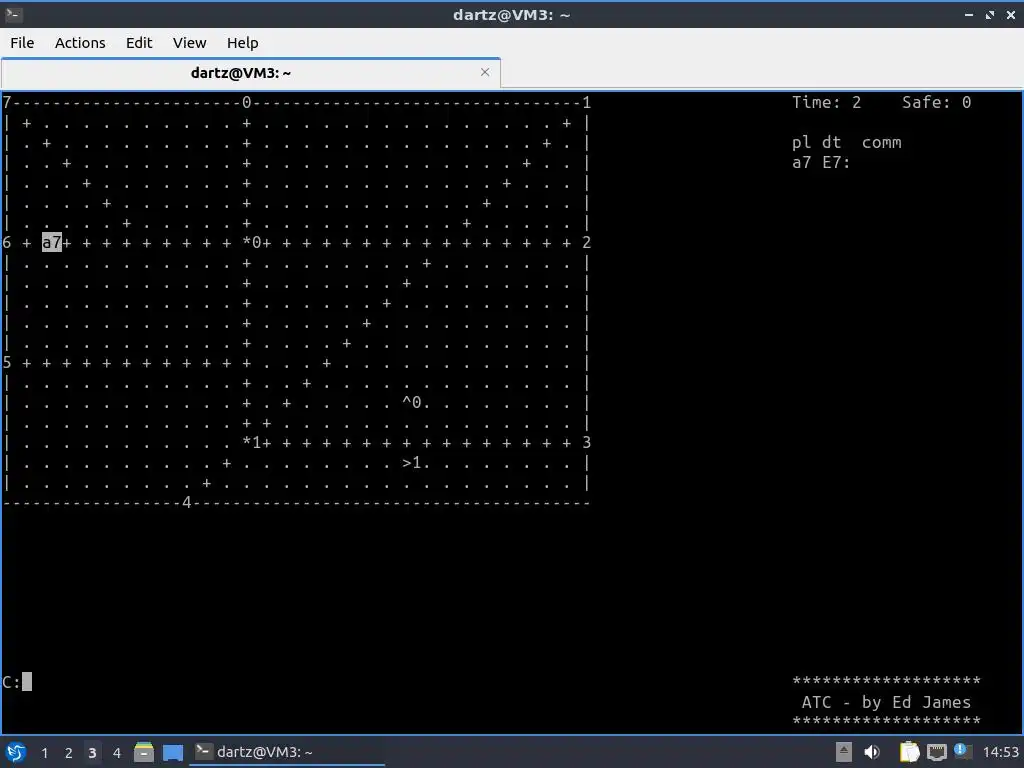The width and height of the screenshot is (1024, 768).
Task: Close the dartz@VM3 tab with its X
Action: click(485, 72)
